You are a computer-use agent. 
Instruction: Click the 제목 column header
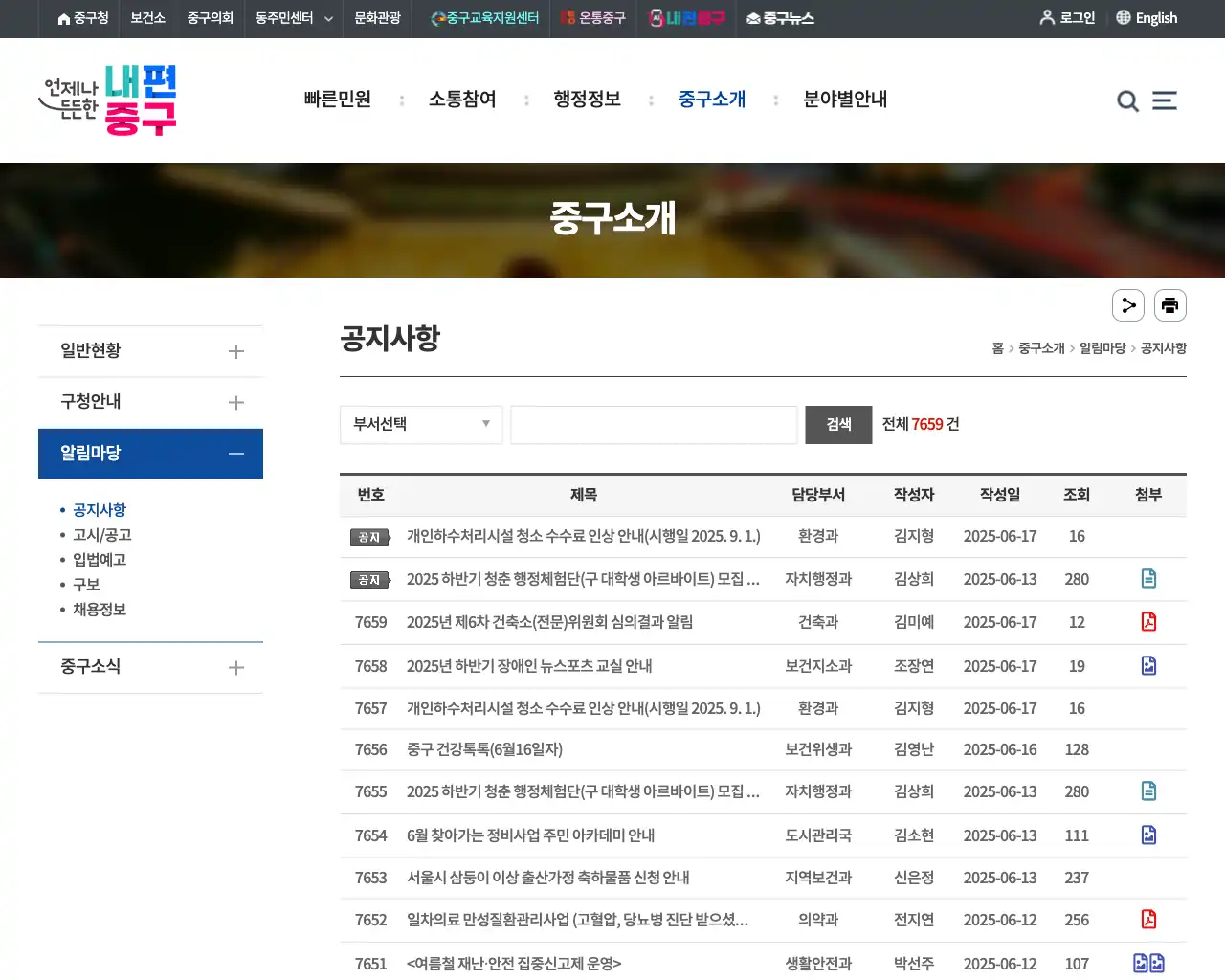(x=584, y=495)
